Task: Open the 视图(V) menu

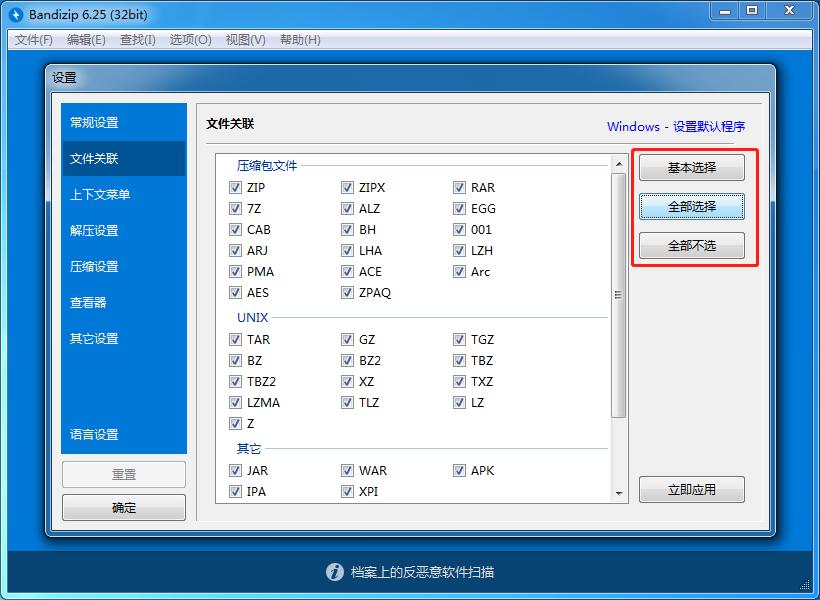Action: point(245,40)
